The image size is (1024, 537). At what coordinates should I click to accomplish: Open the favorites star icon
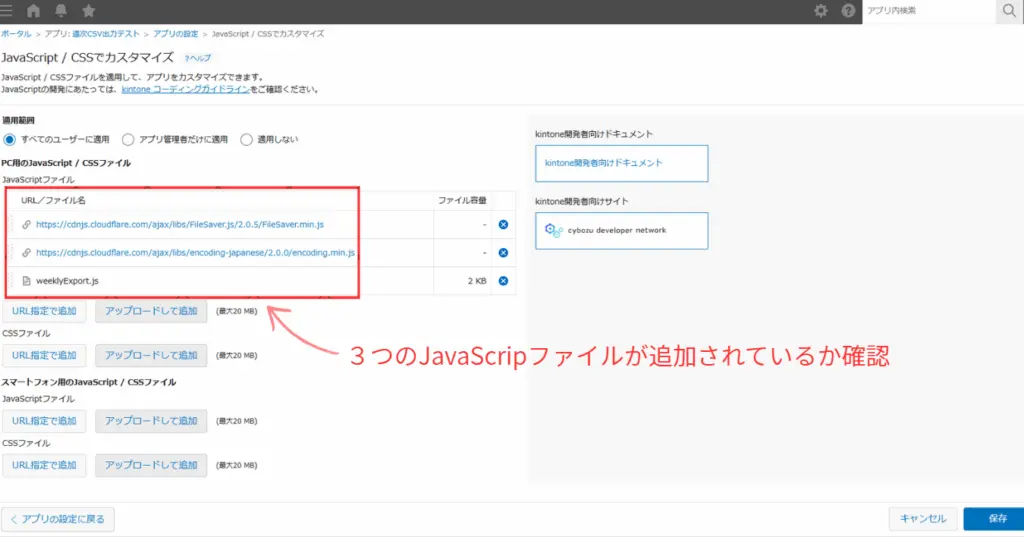point(89,10)
